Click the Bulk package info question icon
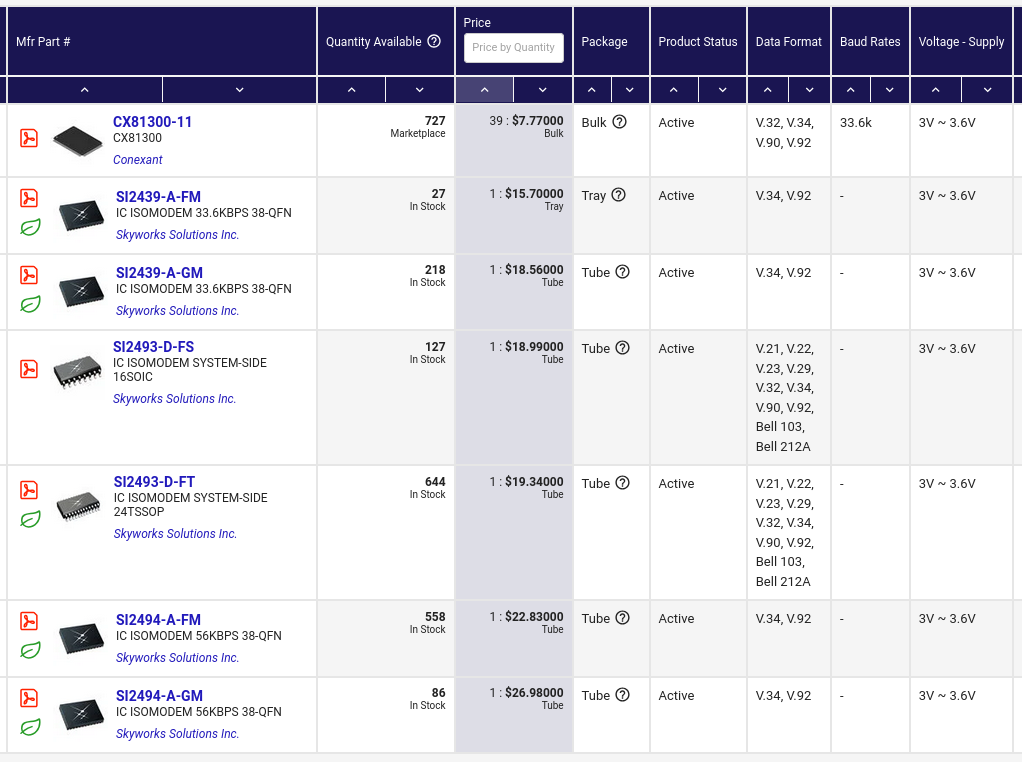 click(x=619, y=122)
